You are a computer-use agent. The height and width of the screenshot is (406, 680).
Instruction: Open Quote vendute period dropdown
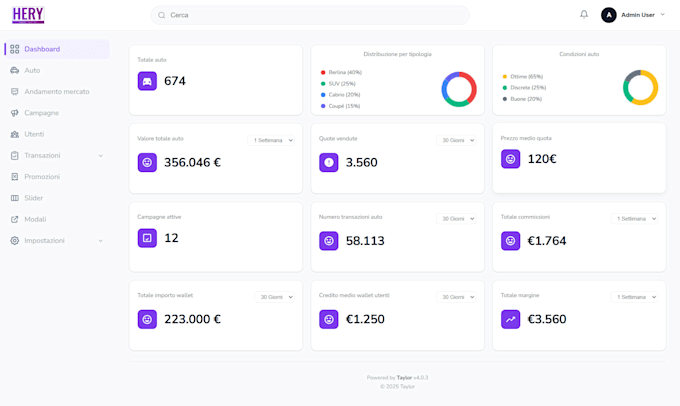(456, 140)
